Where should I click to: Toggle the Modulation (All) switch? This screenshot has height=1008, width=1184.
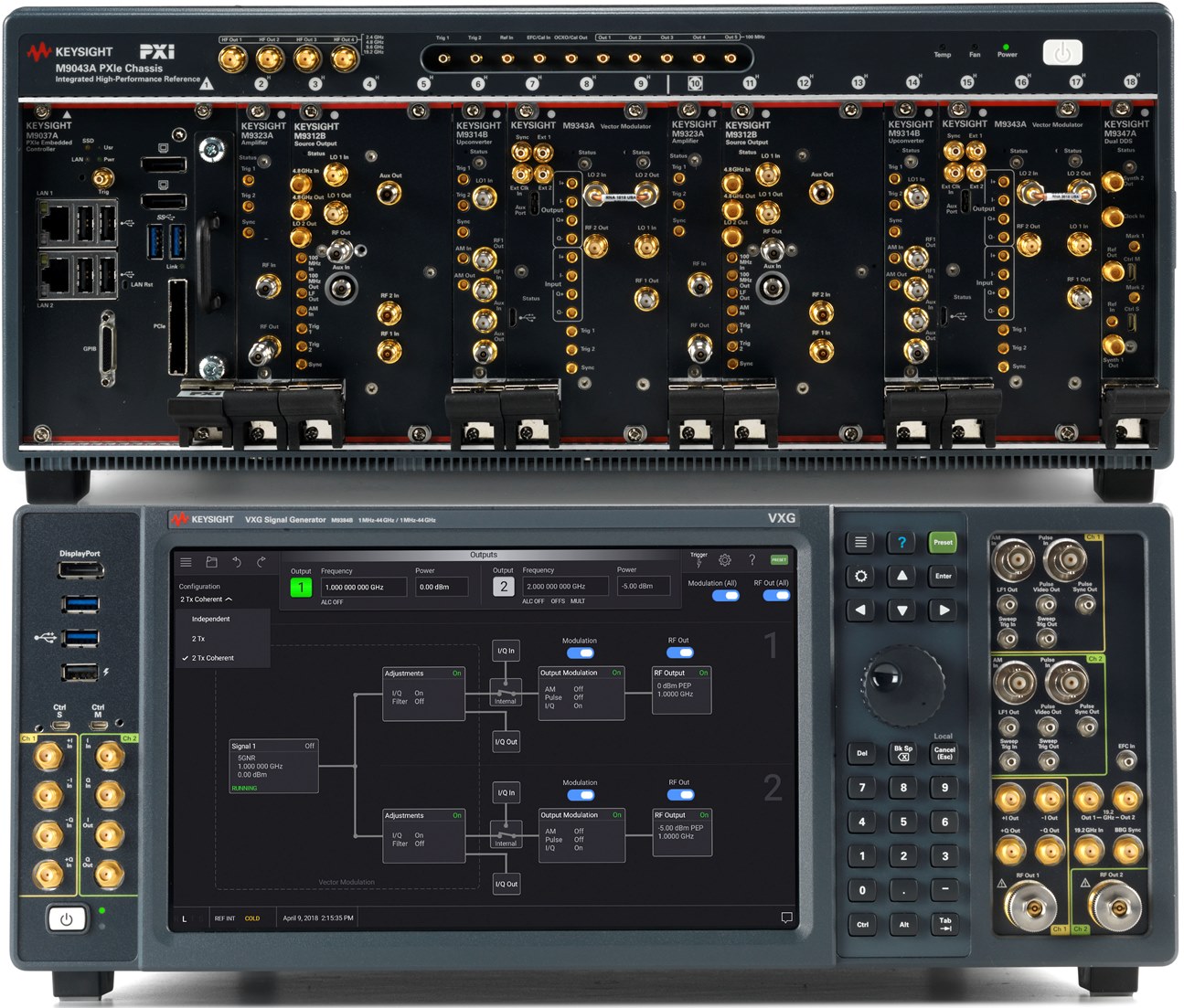pyautogui.click(x=725, y=596)
